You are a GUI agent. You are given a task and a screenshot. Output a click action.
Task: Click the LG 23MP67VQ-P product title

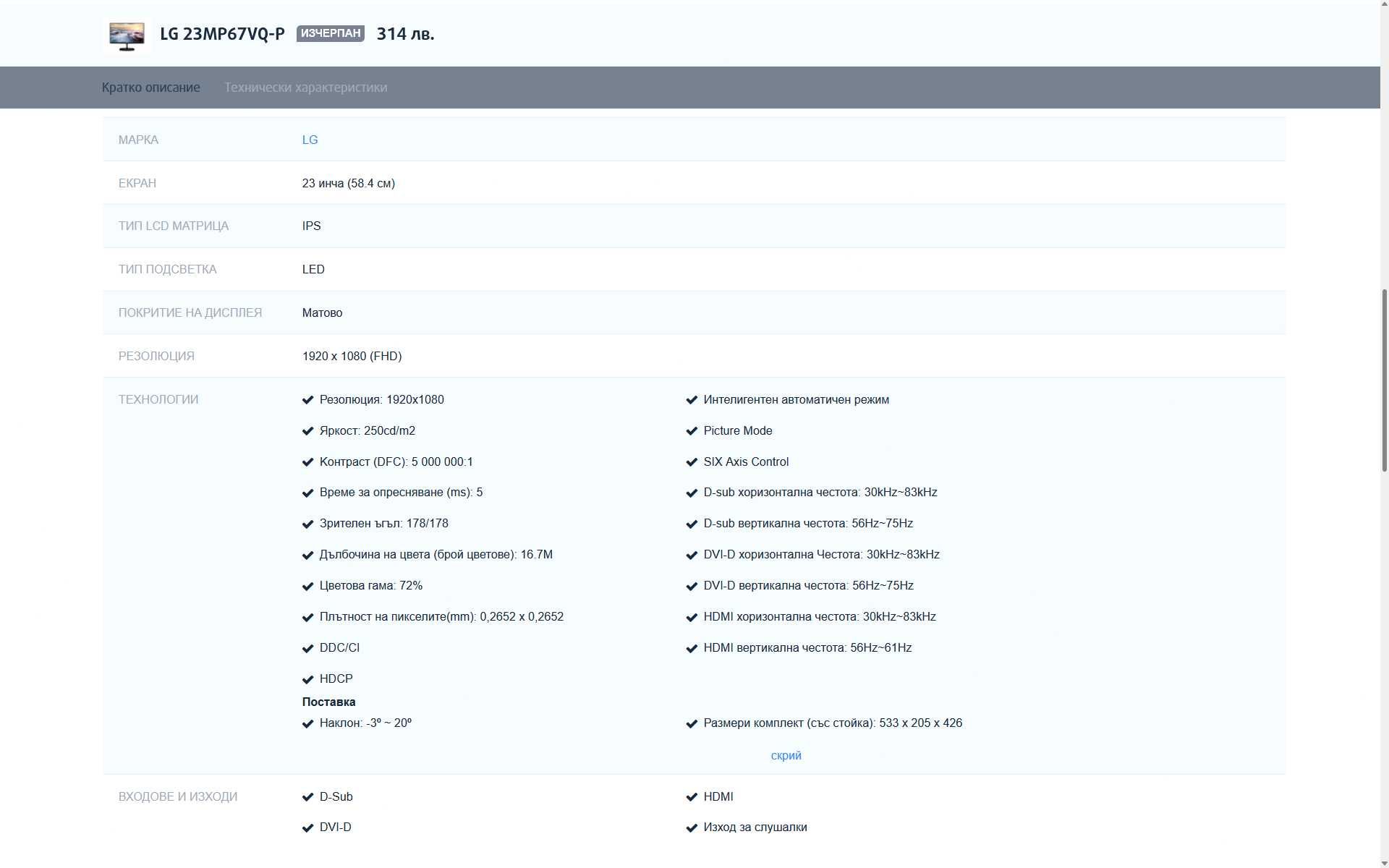pos(222,34)
